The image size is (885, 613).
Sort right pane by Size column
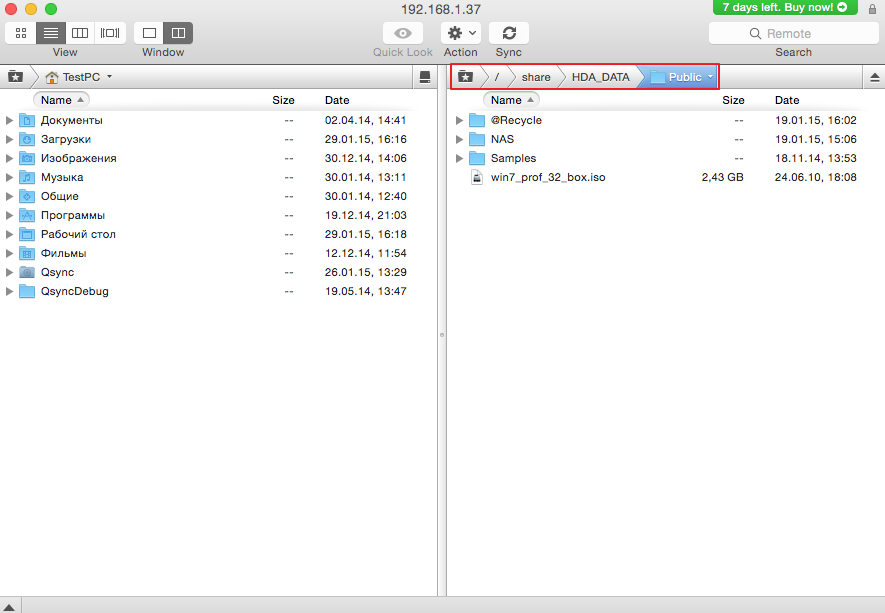point(733,100)
